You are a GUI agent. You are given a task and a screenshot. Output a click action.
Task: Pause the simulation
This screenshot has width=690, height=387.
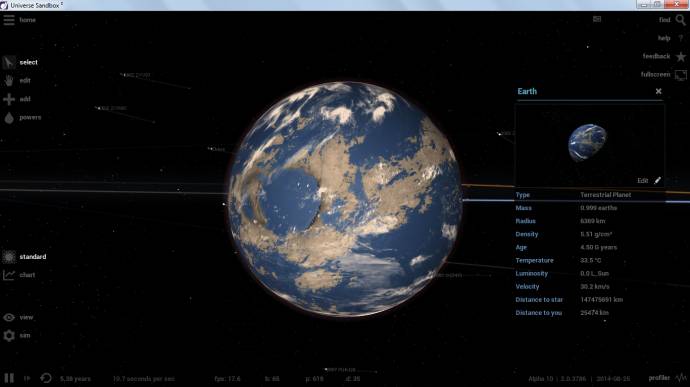pos(9,378)
